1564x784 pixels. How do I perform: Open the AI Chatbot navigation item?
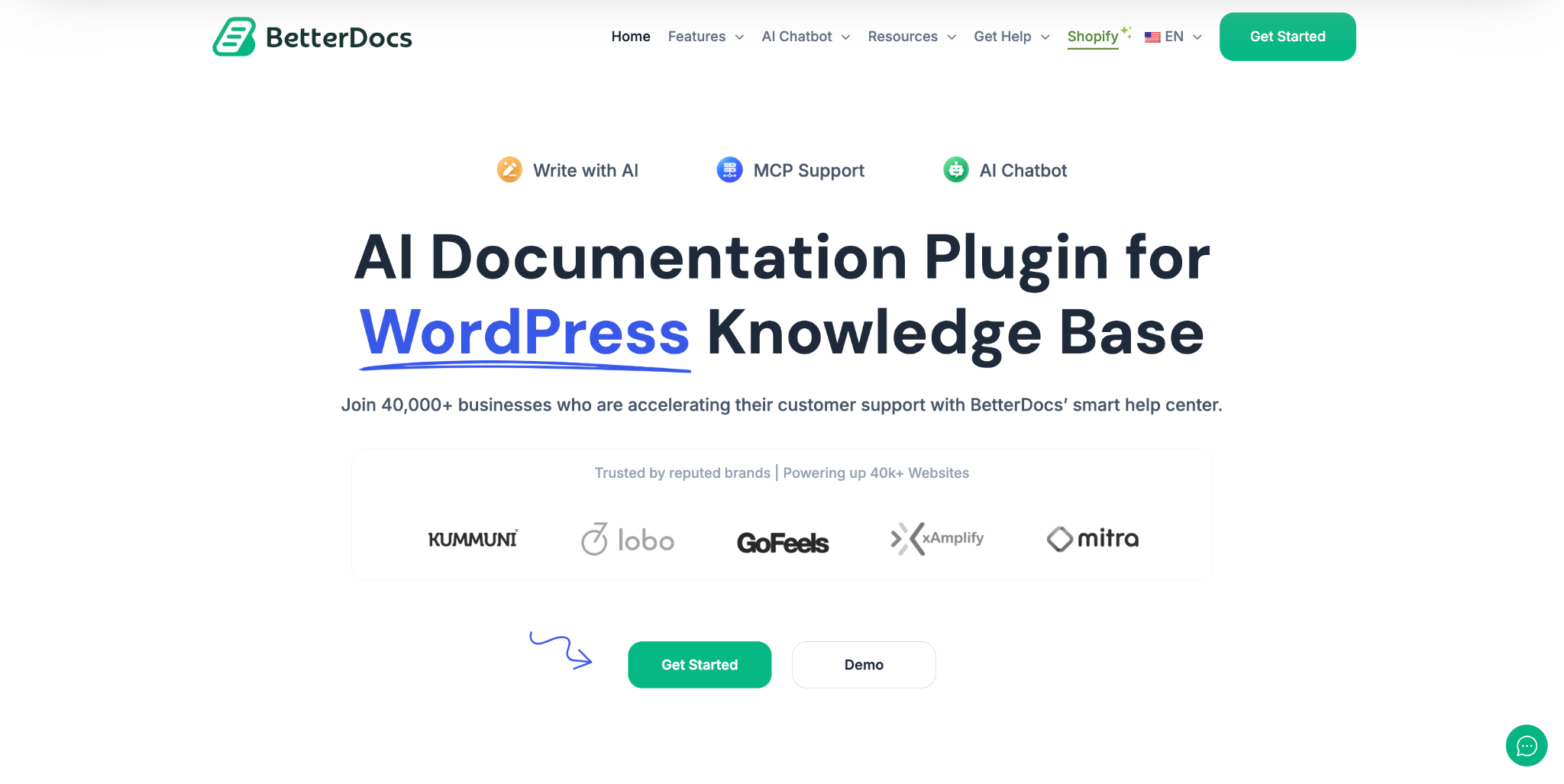[x=797, y=37]
